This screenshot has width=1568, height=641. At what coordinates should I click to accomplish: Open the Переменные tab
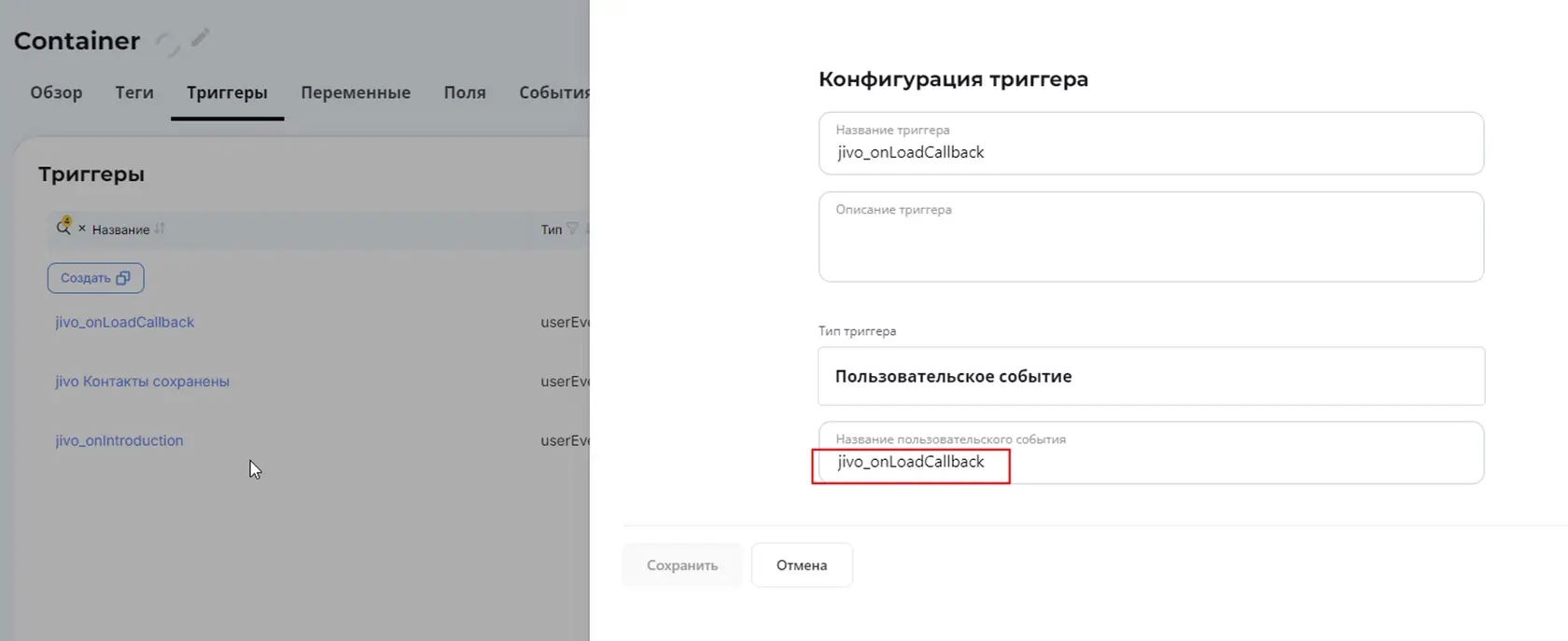356,92
